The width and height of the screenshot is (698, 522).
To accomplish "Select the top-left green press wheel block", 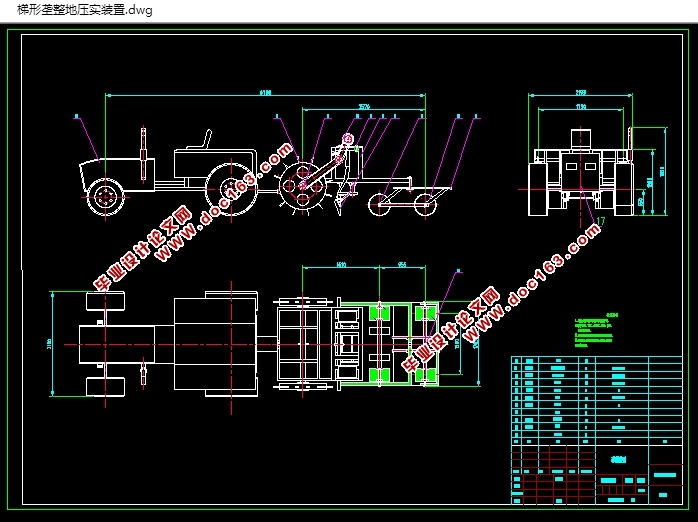I will (x=379, y=312).
